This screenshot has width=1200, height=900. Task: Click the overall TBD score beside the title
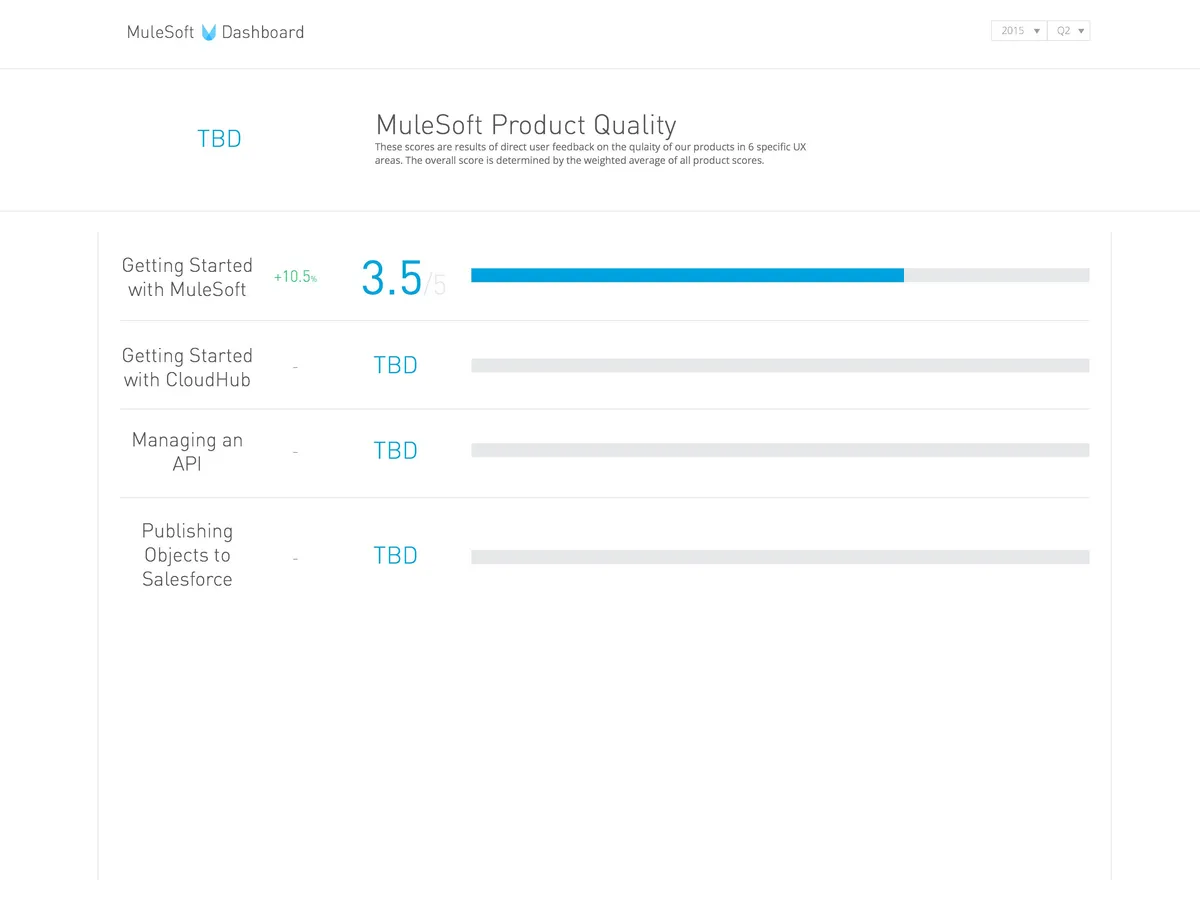[x=219, y=139]
